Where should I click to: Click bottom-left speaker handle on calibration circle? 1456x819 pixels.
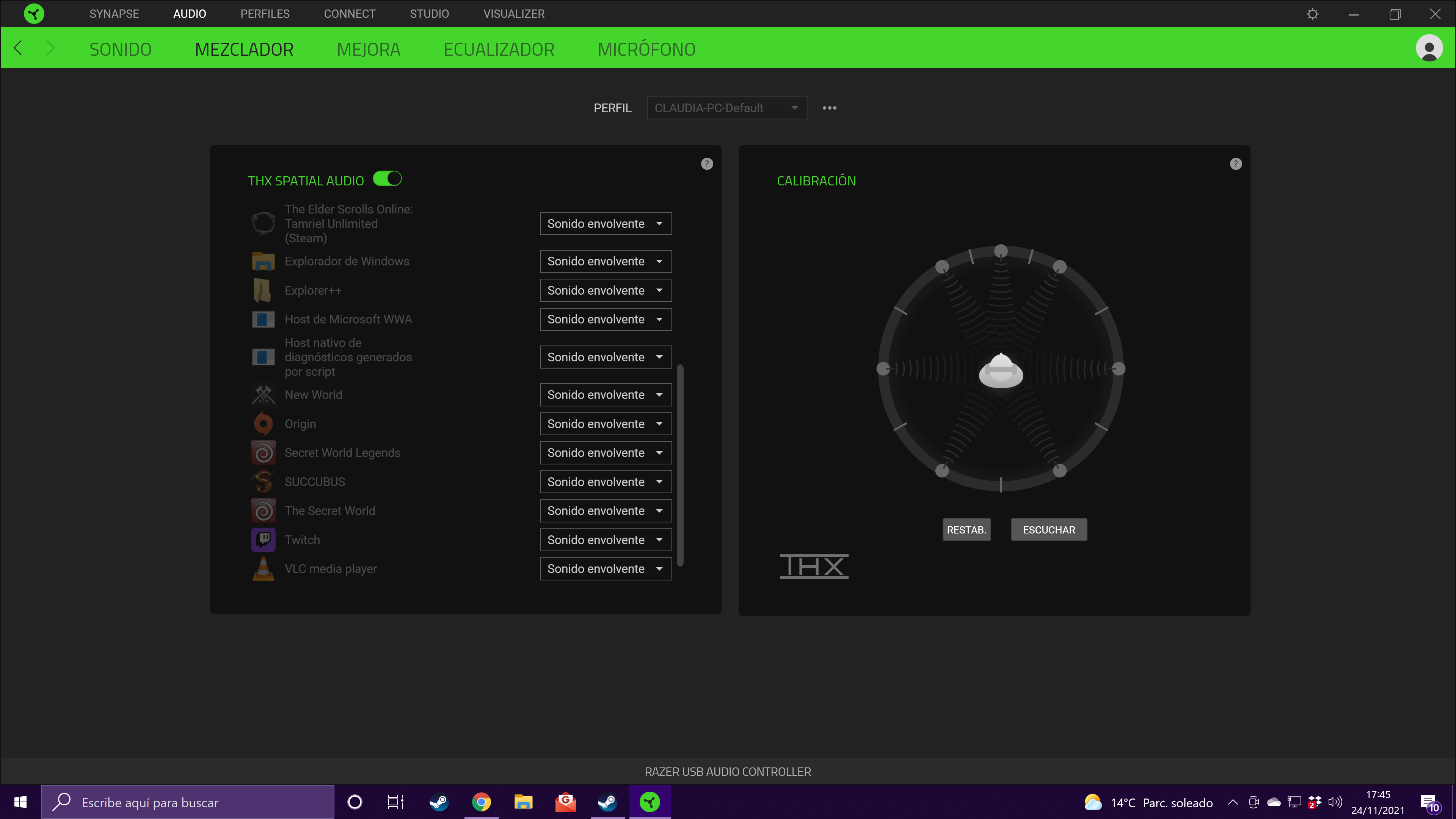941,470
